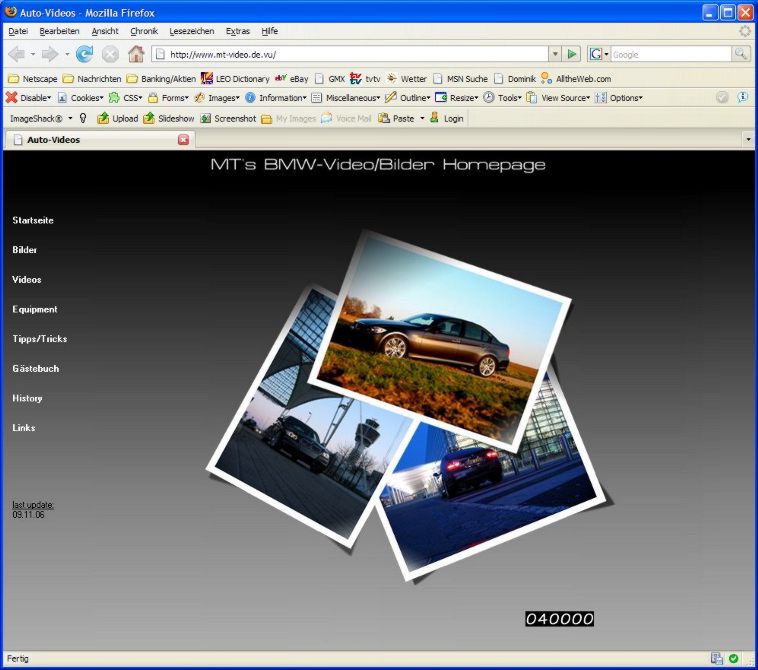This screenshot has width=758, height=670.
Task: Click the ImageShack Login button
Action: click(446, 118)
